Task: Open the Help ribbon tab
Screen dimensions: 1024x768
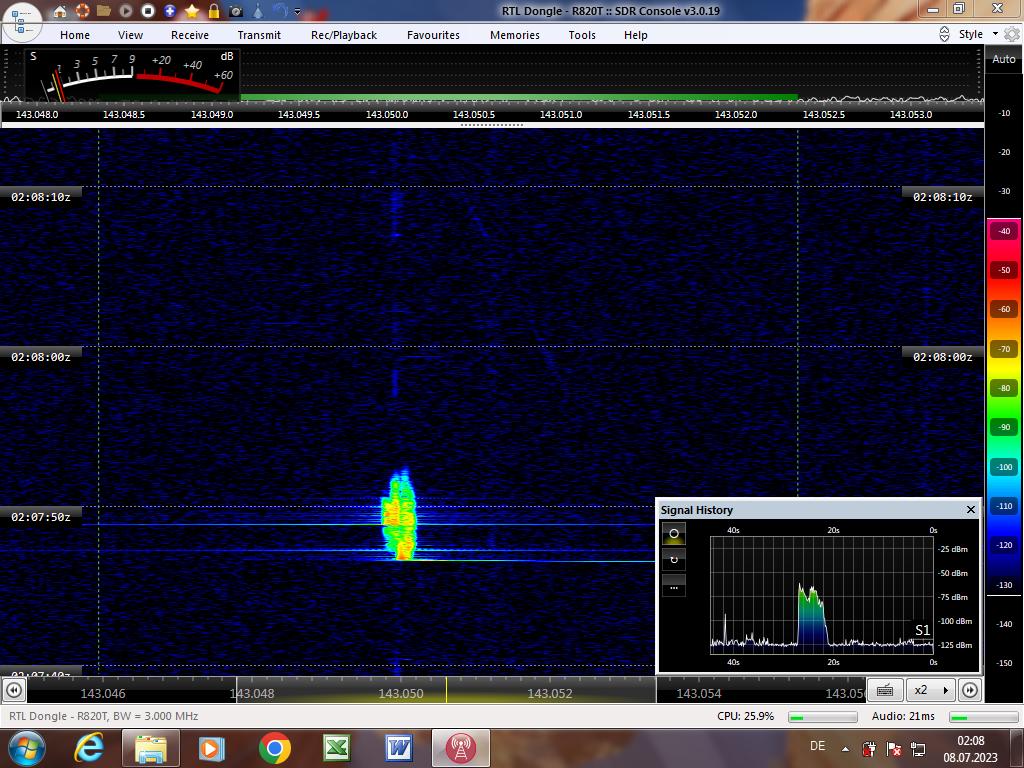Action: click(x=635, y=35)
